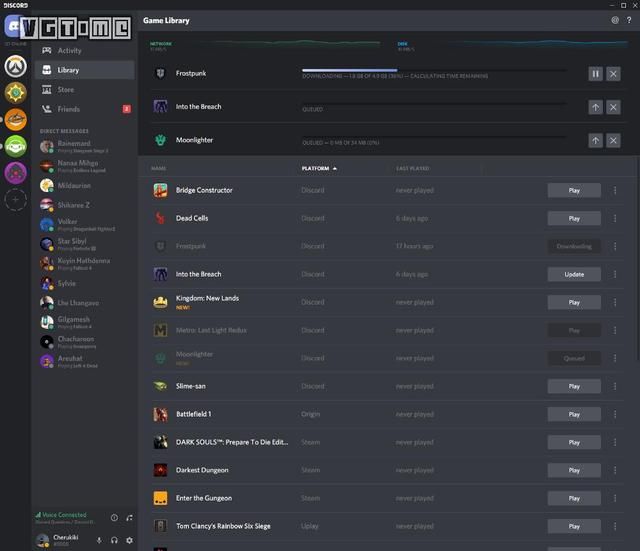Open the Friends tab

69,109
